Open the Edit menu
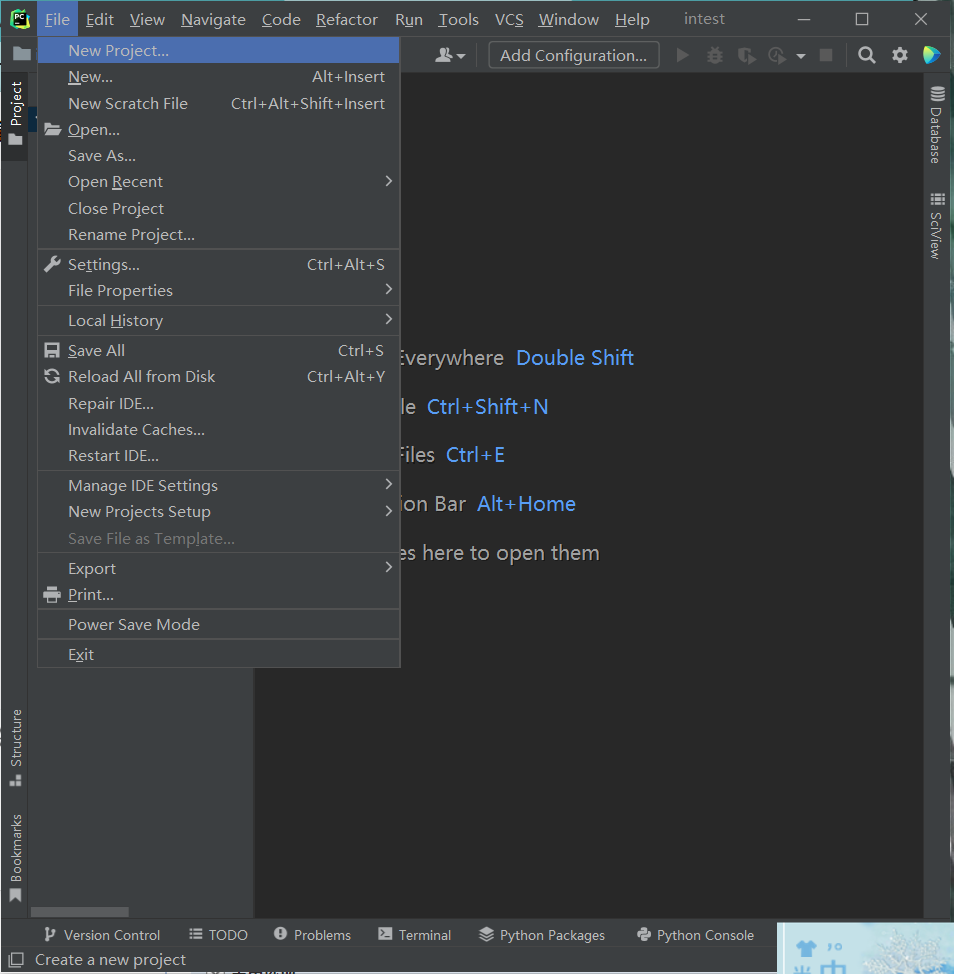The width and height of the screenshot is (954, 974). 99,19
